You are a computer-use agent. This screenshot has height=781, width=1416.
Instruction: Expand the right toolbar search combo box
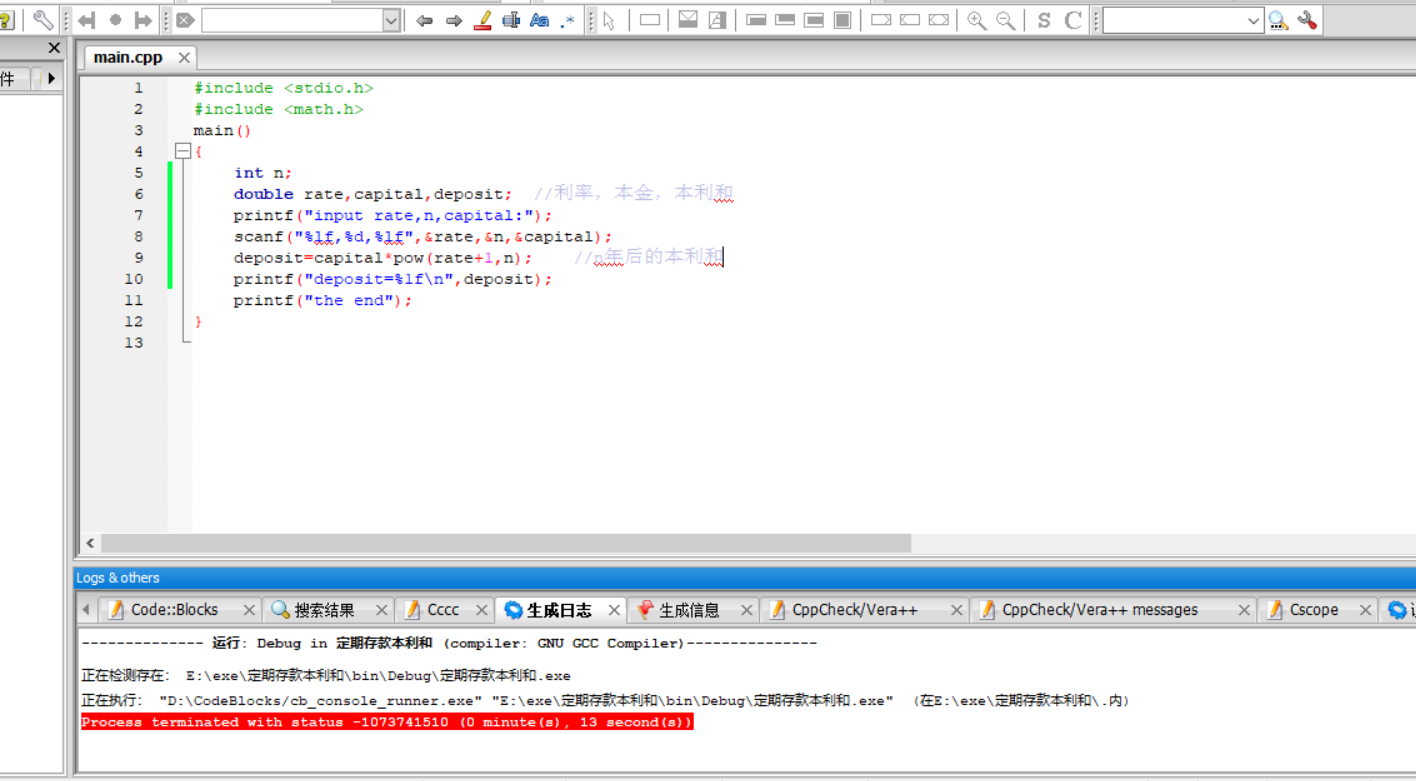(x=1254, y=20)
